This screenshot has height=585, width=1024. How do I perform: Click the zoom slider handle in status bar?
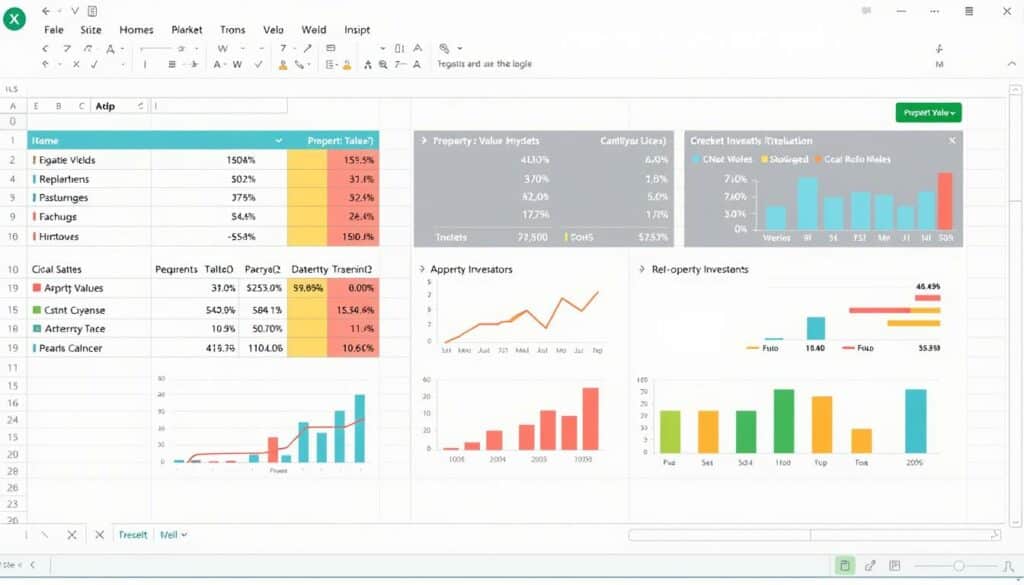(x=958, y=566)
